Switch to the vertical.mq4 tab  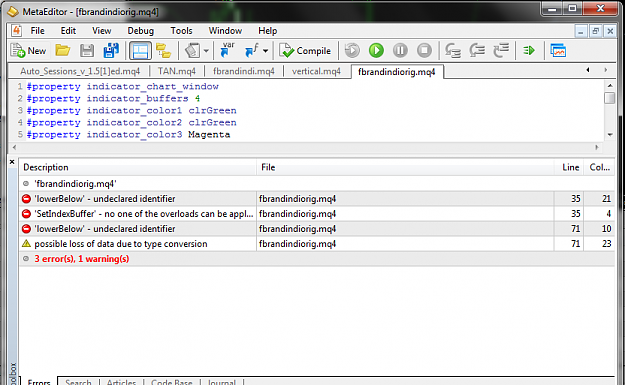[316, 71]
